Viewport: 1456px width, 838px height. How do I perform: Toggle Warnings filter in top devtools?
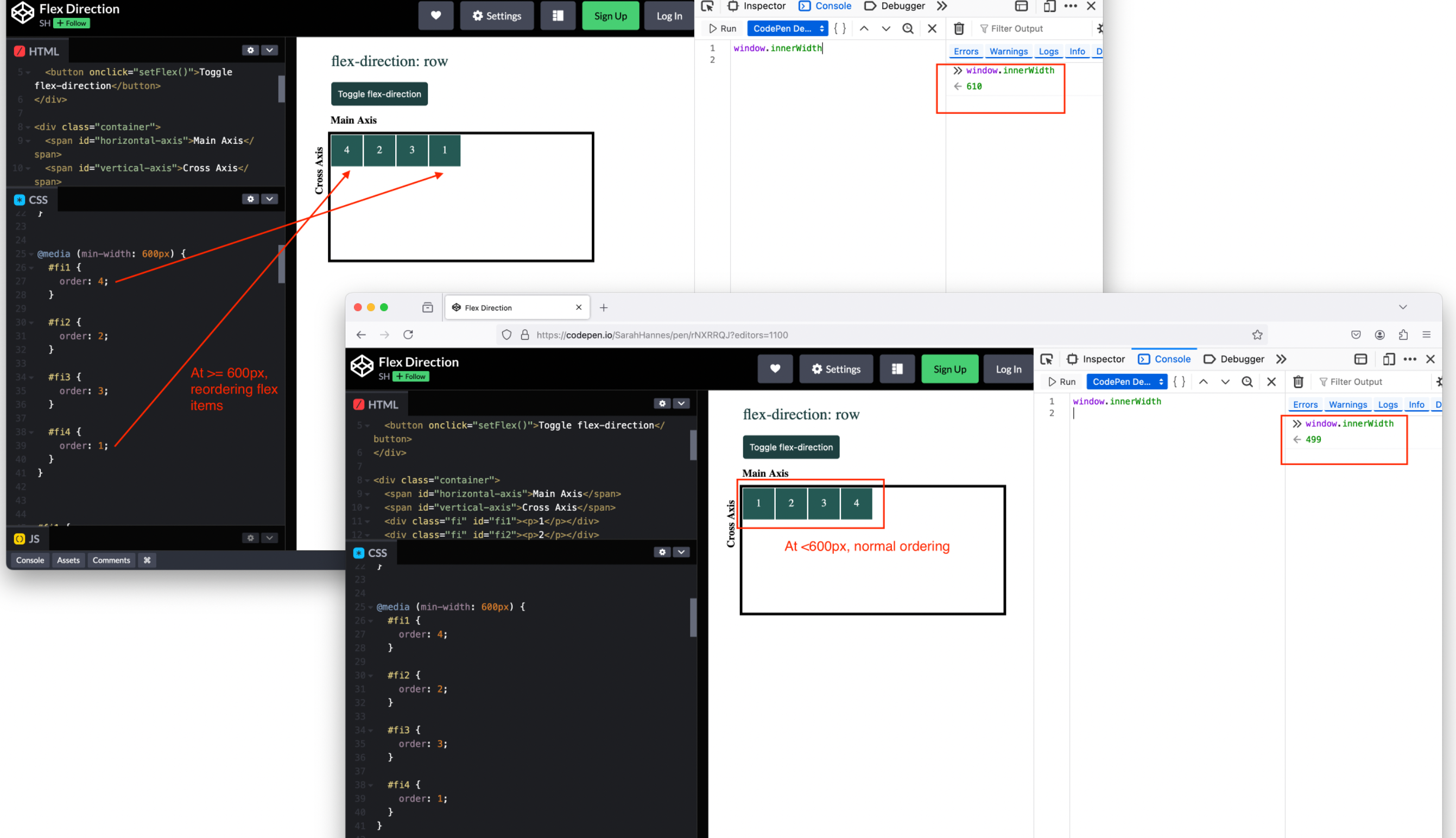pyautogui.click(x=1008, y=51)
